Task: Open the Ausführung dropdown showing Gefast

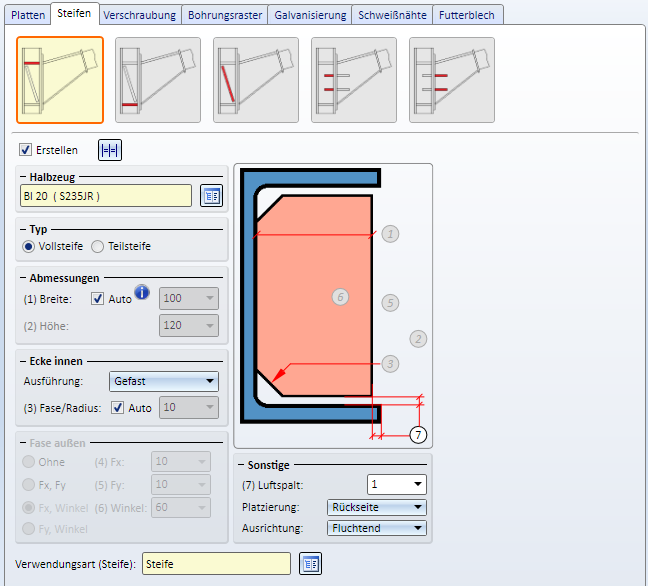Action: 164,381
